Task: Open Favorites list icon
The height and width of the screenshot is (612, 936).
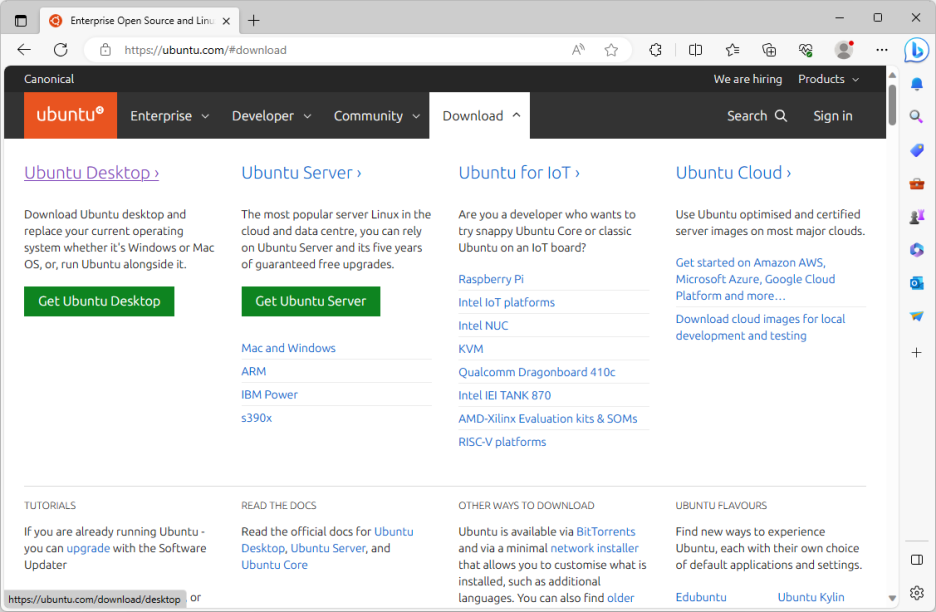Action: 732,50
